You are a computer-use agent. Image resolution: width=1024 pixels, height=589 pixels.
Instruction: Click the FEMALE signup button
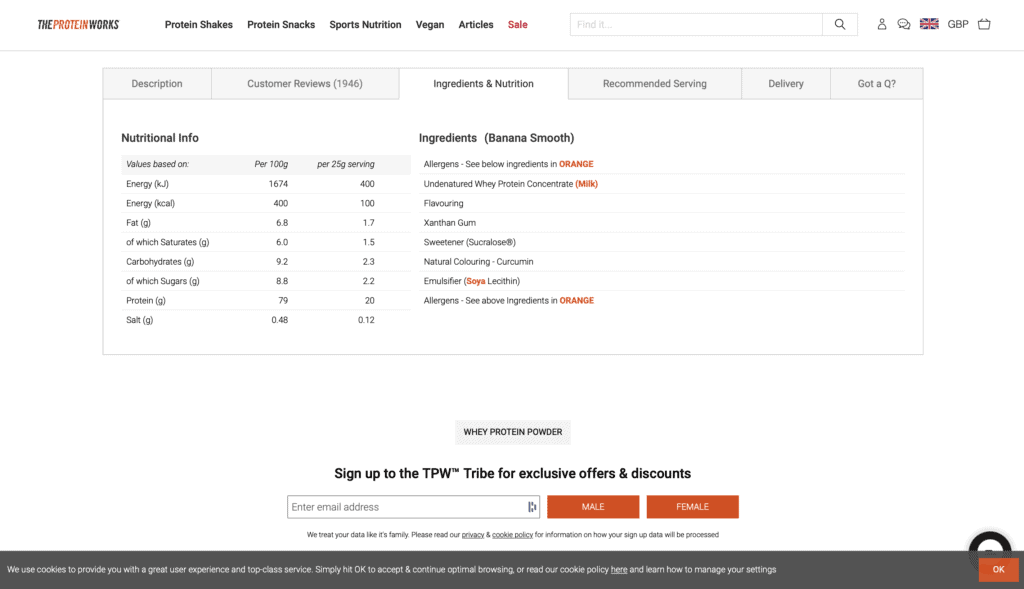point(692,507)
